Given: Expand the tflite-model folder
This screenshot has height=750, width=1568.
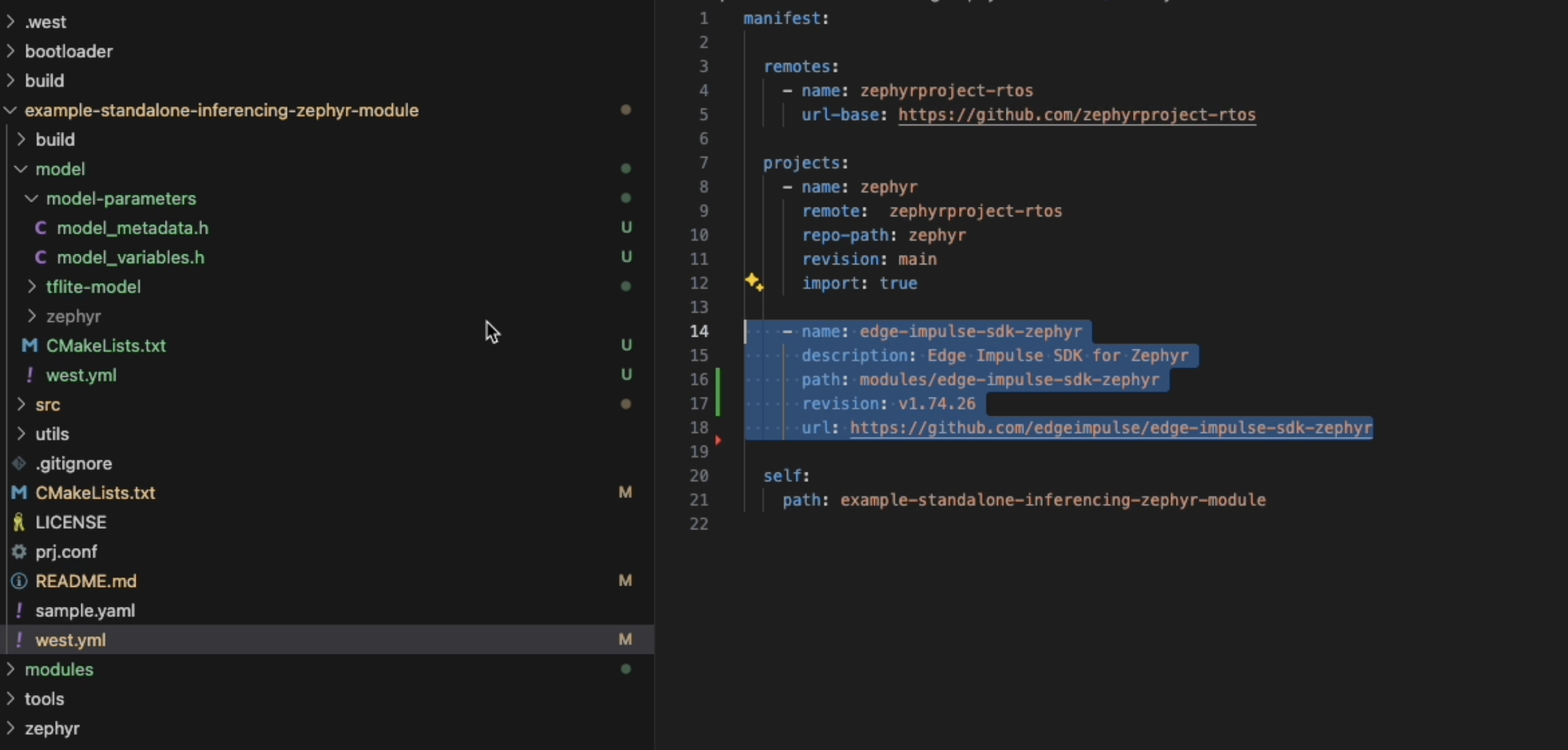Looking at the screenshot, I should point(31,287).
